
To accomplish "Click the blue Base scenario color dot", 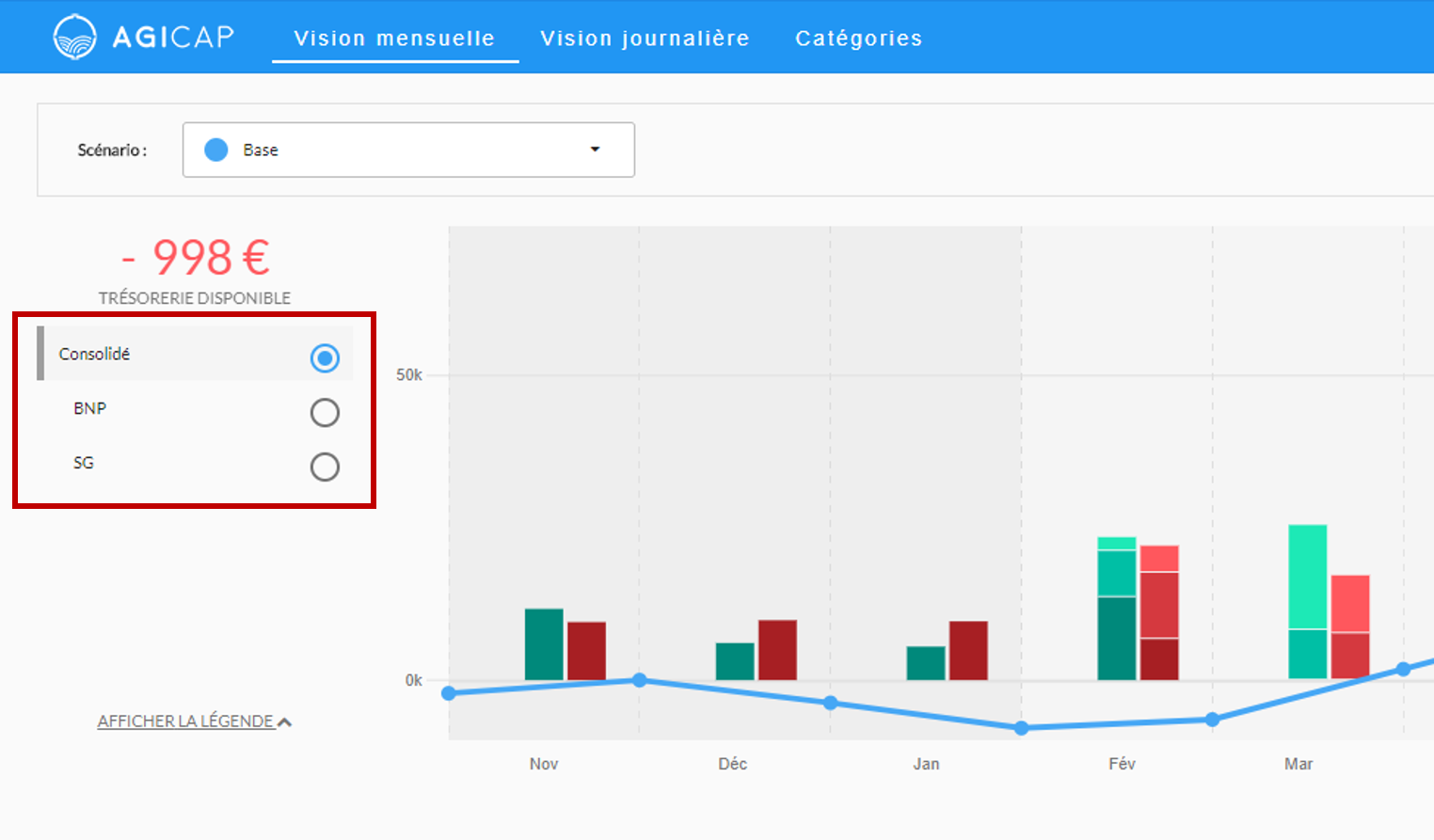I will [x=216, y=150].
